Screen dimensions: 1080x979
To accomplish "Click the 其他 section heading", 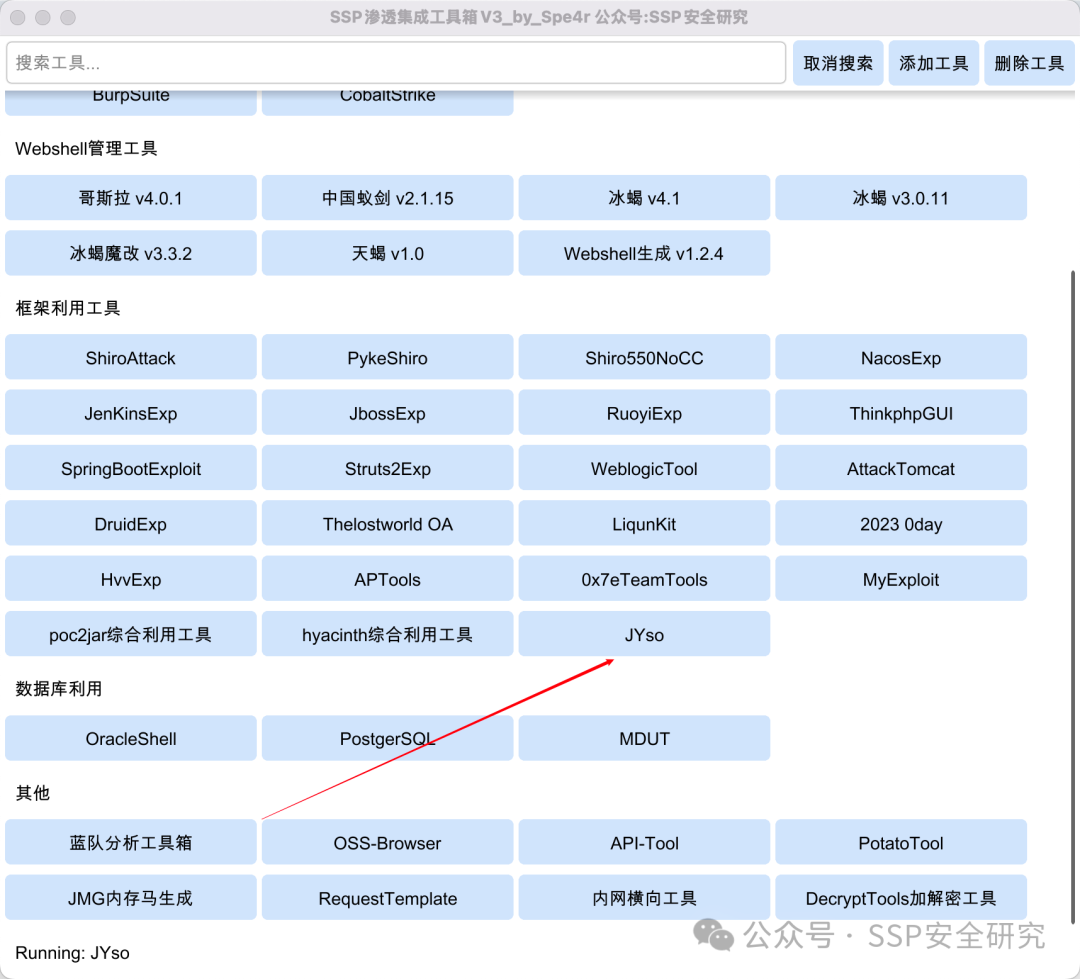I will point(32,792).
